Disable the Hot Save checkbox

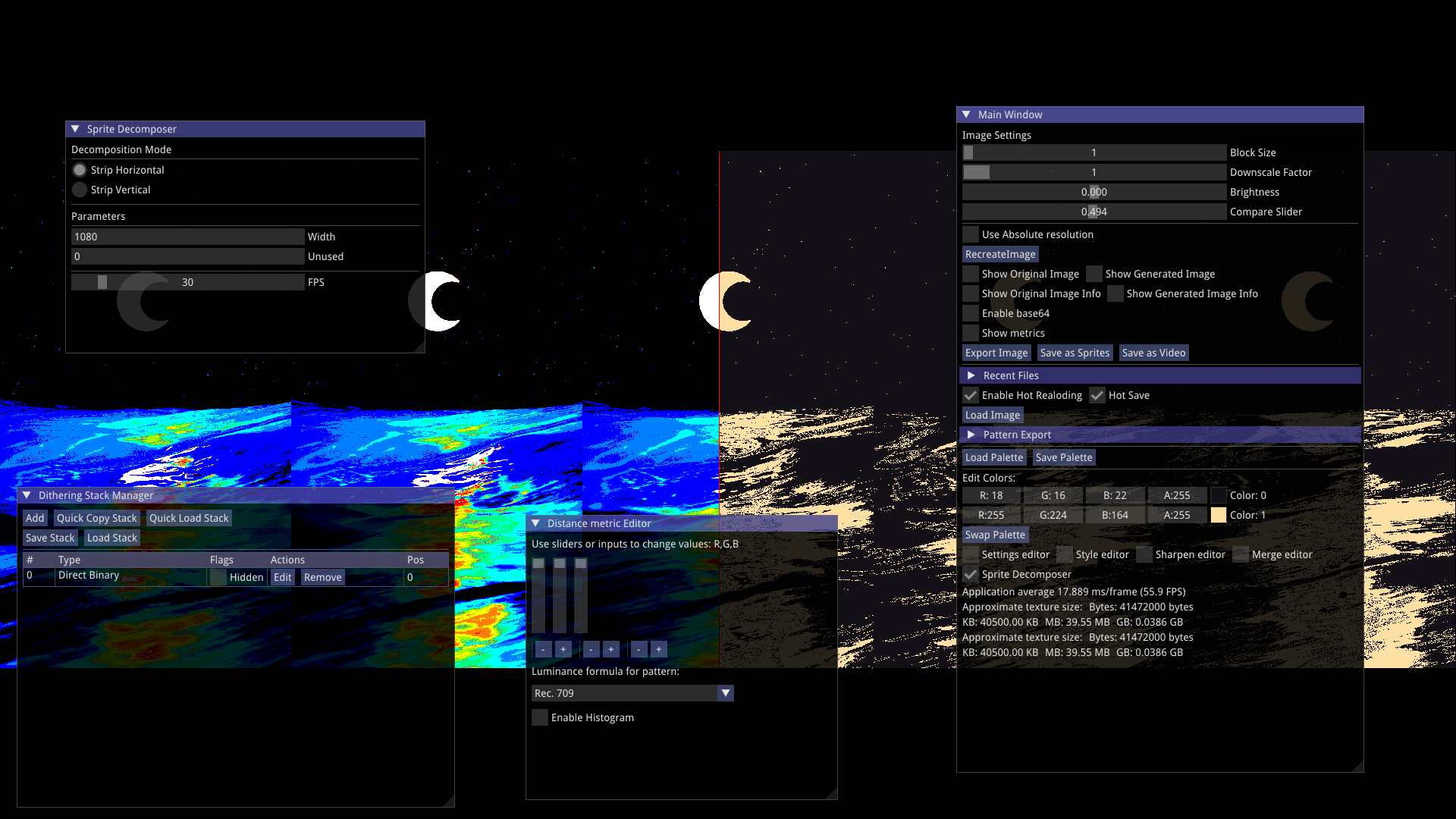pos(1097,395)
